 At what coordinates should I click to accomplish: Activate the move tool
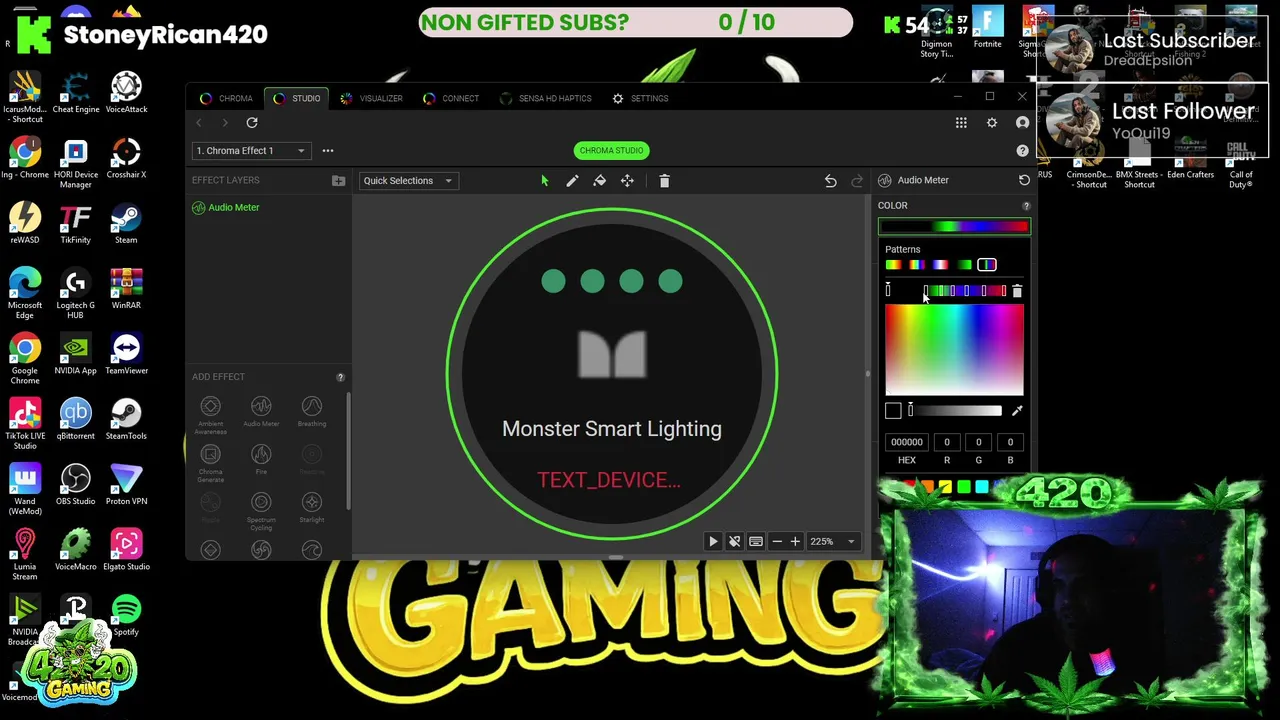(x=627, y=181)
